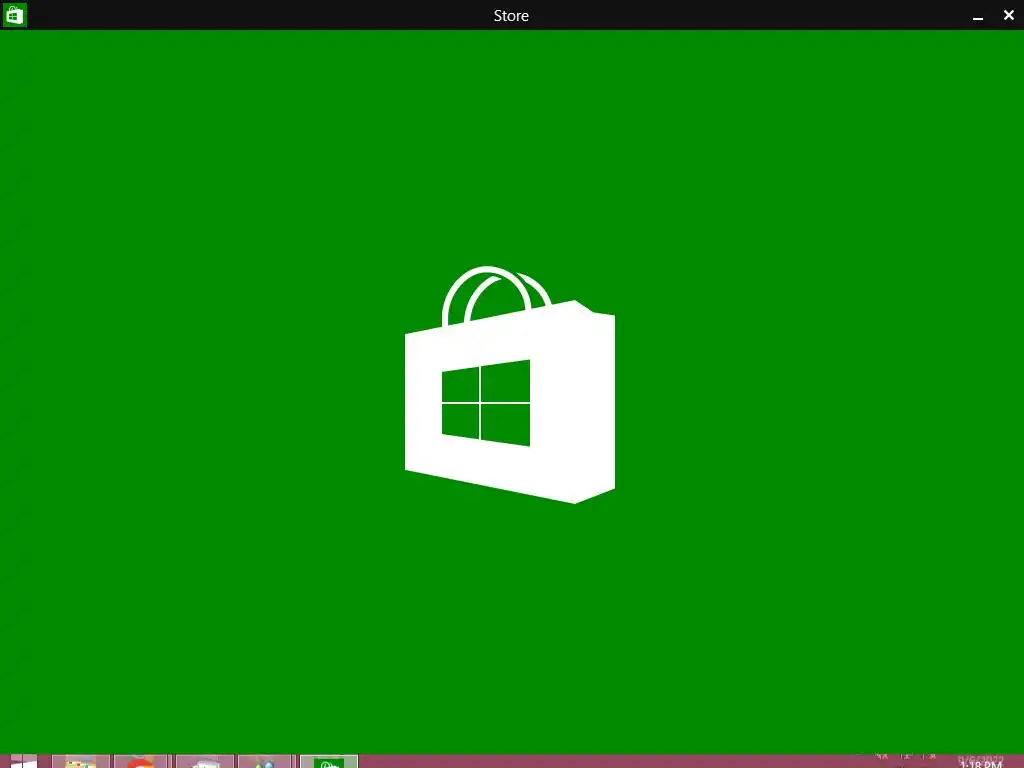Viewport: 1024px width, 768px height.
Task: Open the Windows Start button
Action: pos(24,761)
